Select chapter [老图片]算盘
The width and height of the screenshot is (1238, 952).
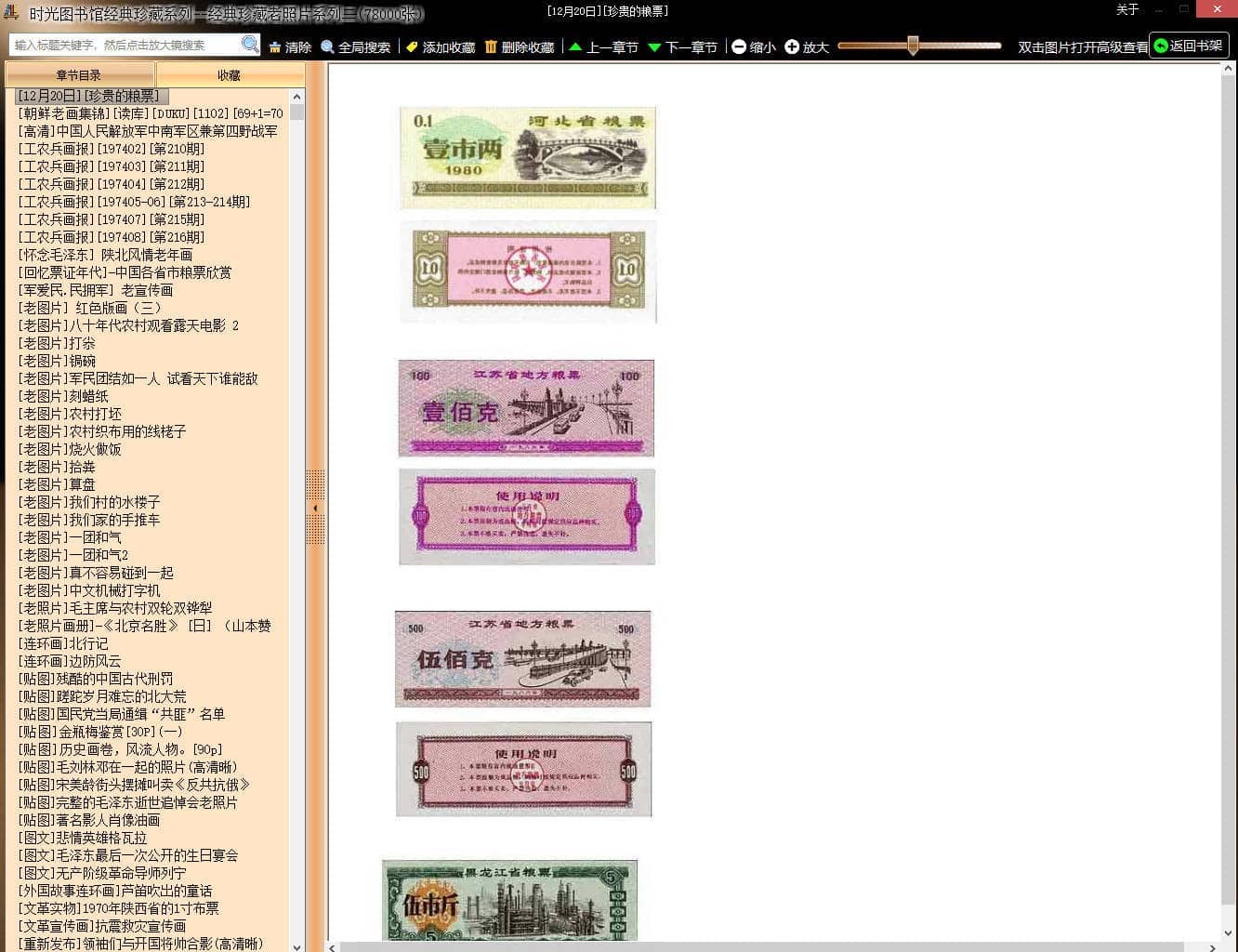[57, 484]
